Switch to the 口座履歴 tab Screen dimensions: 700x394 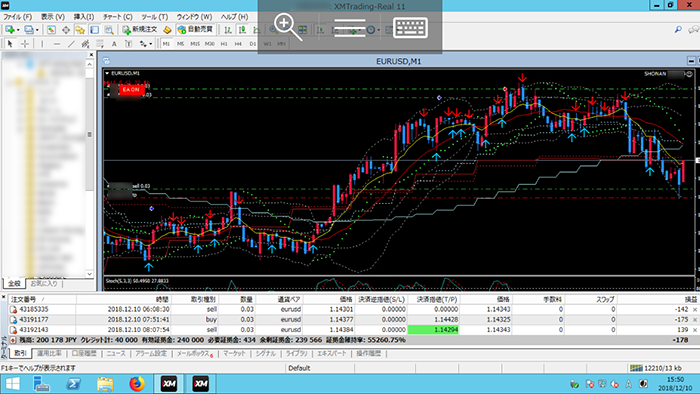(84, 353)
